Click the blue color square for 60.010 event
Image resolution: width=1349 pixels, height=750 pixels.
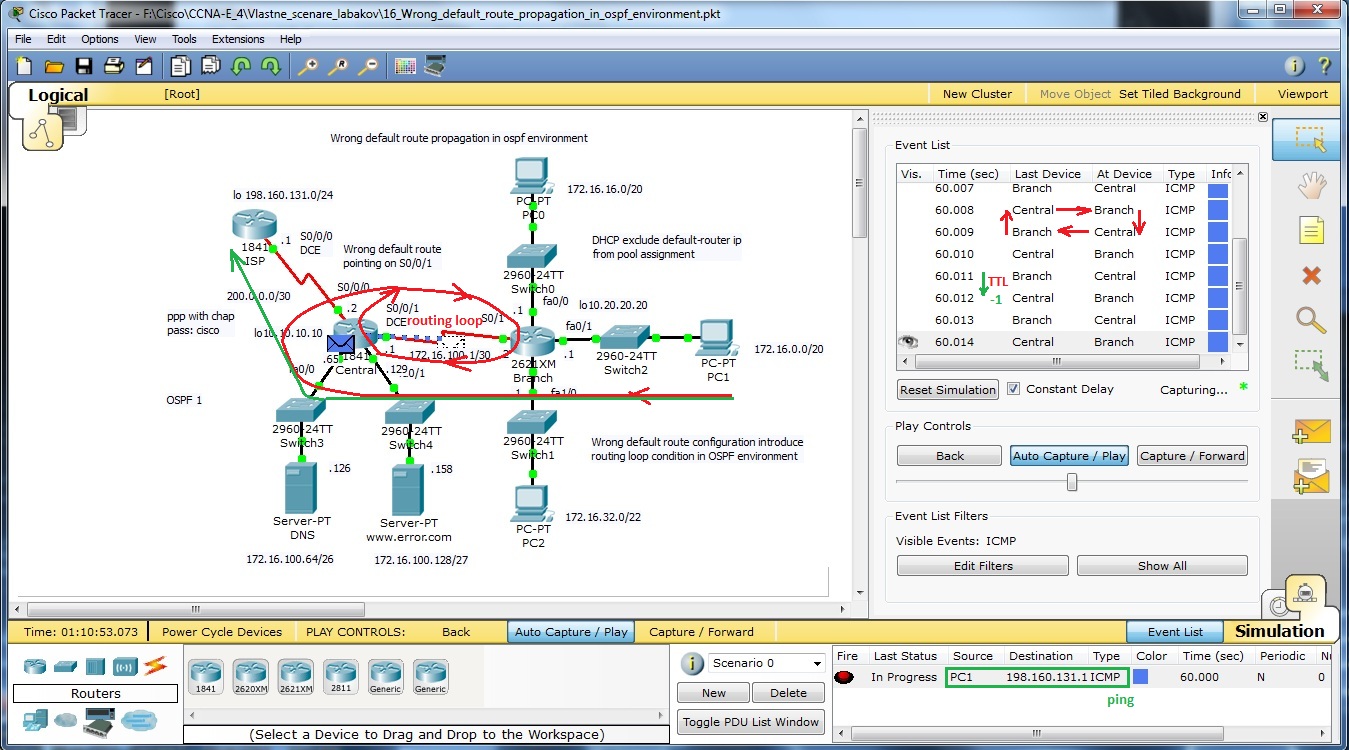(1218, 254)
